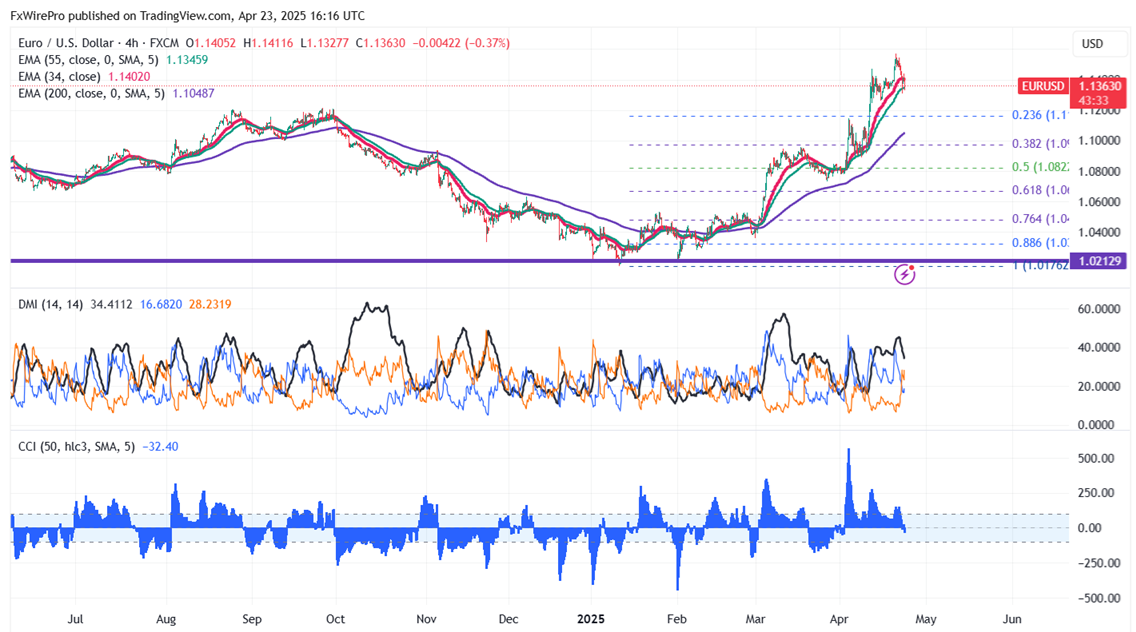1136x632 pixels.
Task: Click the orange DMI value 28.2319
Action: [210, 304]
